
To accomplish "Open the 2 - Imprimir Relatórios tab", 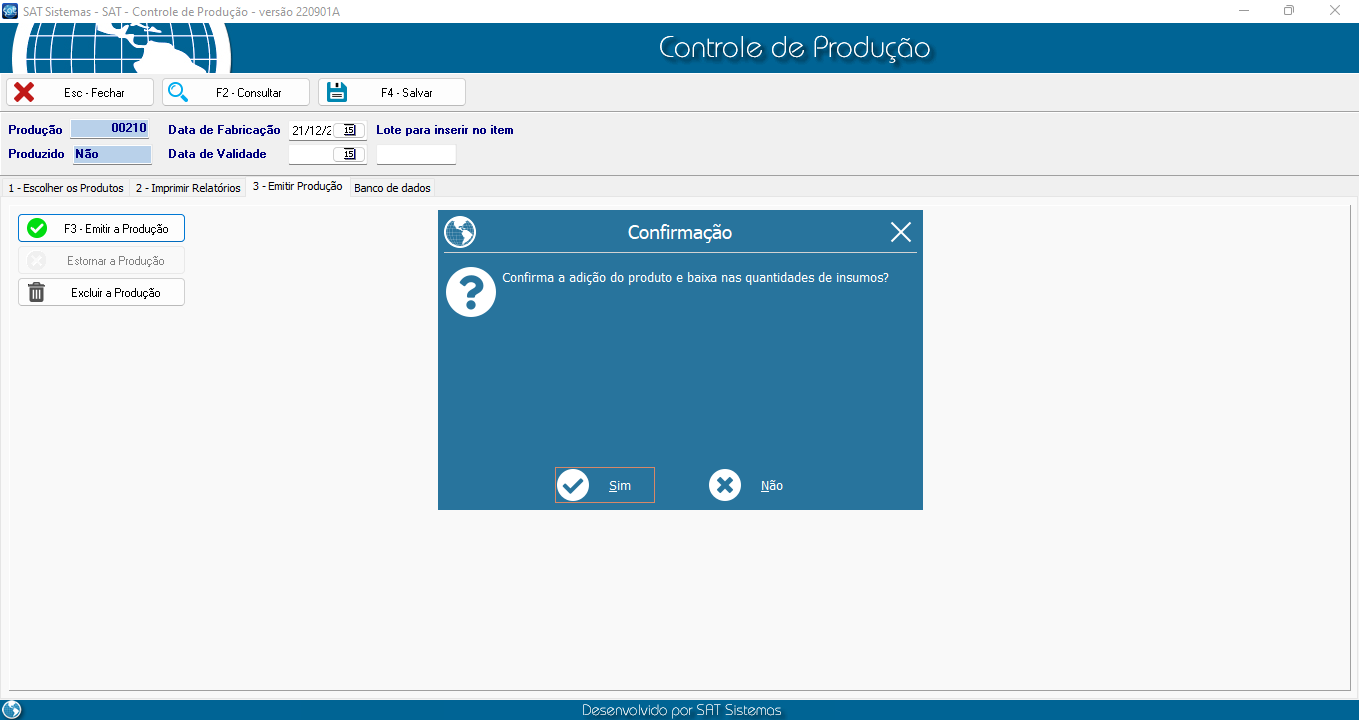I will click(188, 188).
